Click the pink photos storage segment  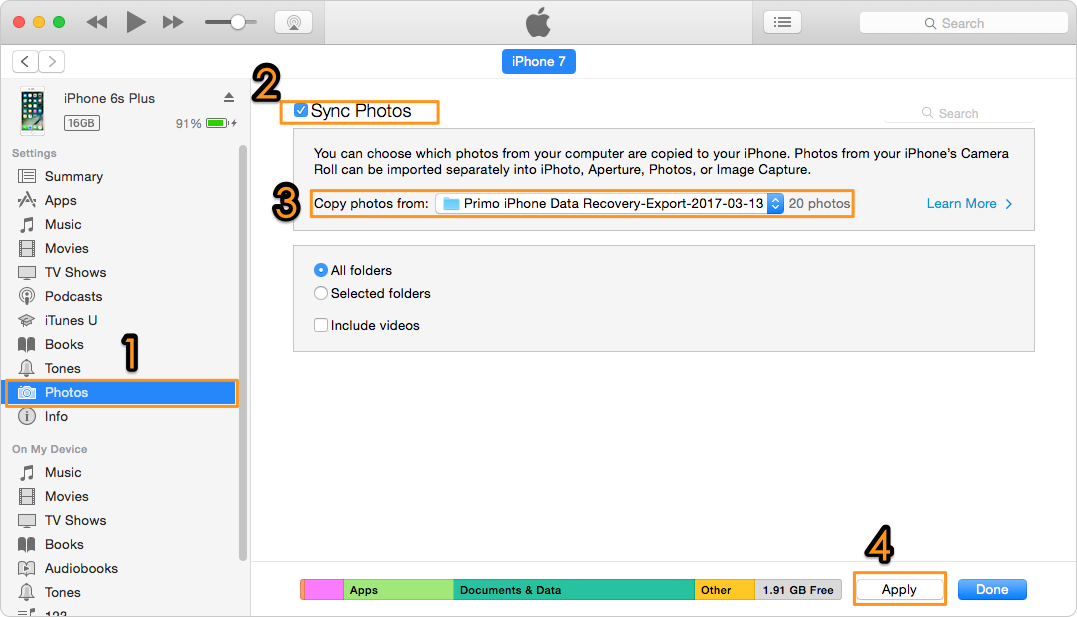324,590
